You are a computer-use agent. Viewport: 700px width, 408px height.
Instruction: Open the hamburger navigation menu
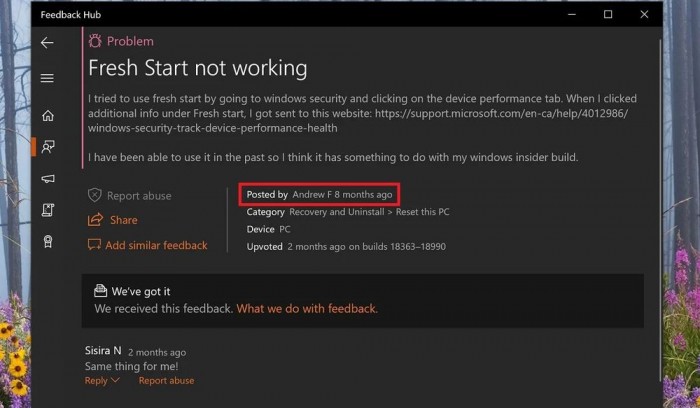pyautogui.click(x=47, y=78)
